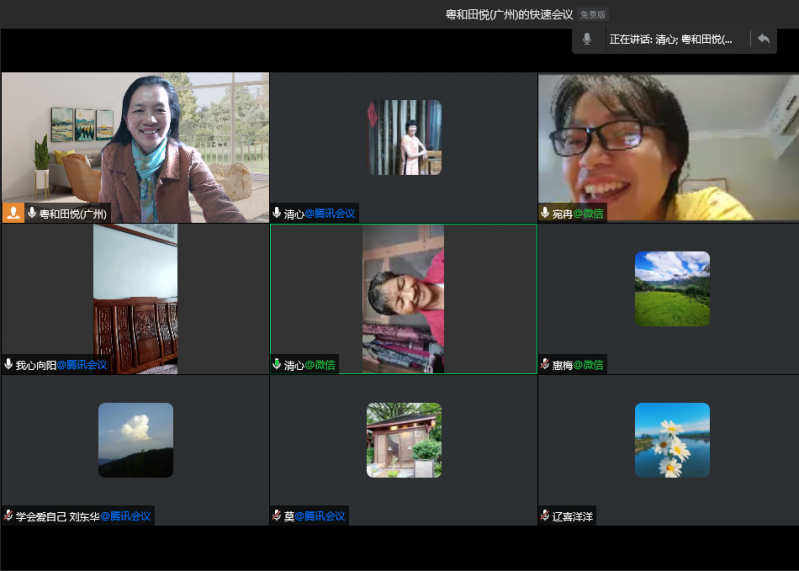Click the mic icon beside 清心@腾讯会议

(x=277, y=213)
